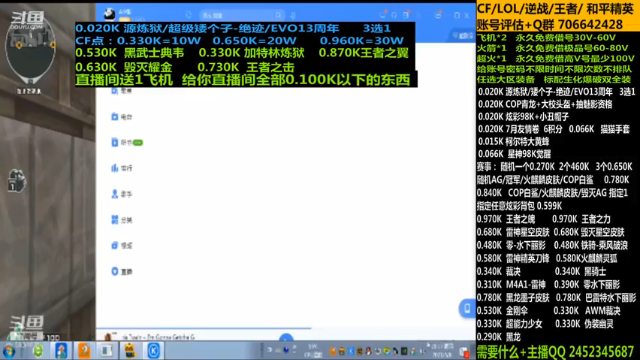Click the blue phone icon at right edge
640x360 pixels.
pos(467,309)
